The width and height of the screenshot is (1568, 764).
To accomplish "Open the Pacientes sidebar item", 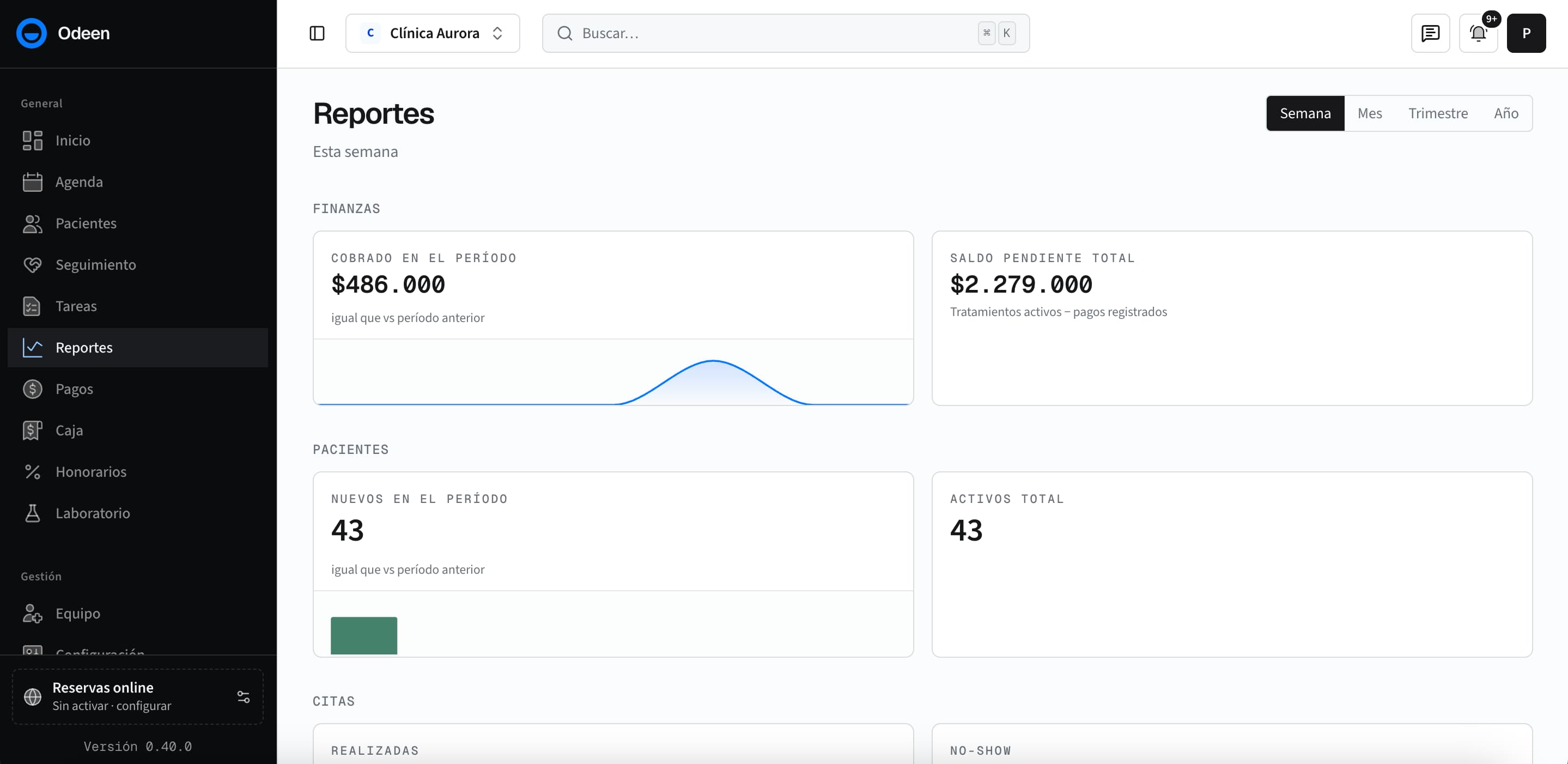I will click(137, 223).
